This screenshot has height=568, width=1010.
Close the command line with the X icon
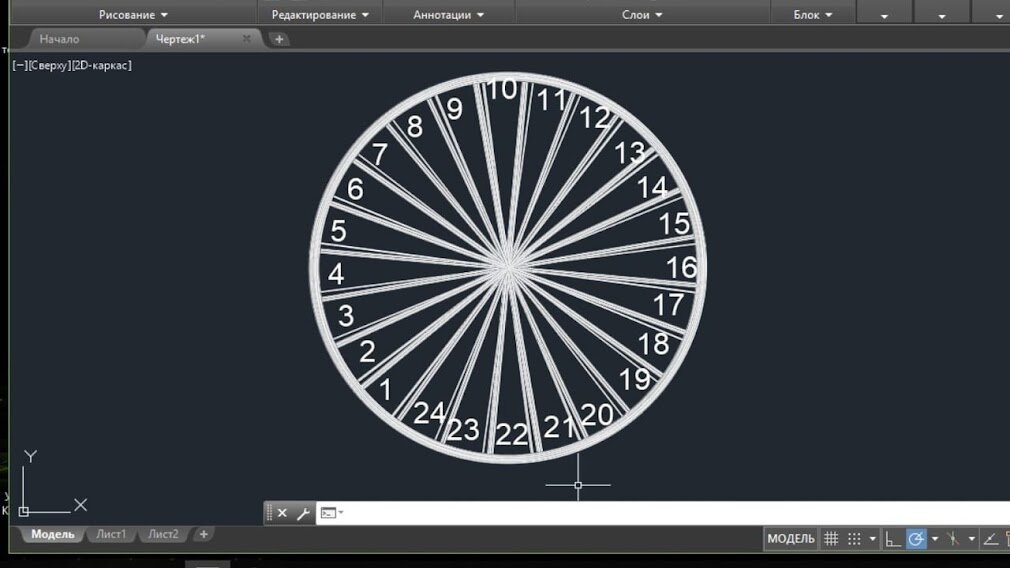pos(282,513)
